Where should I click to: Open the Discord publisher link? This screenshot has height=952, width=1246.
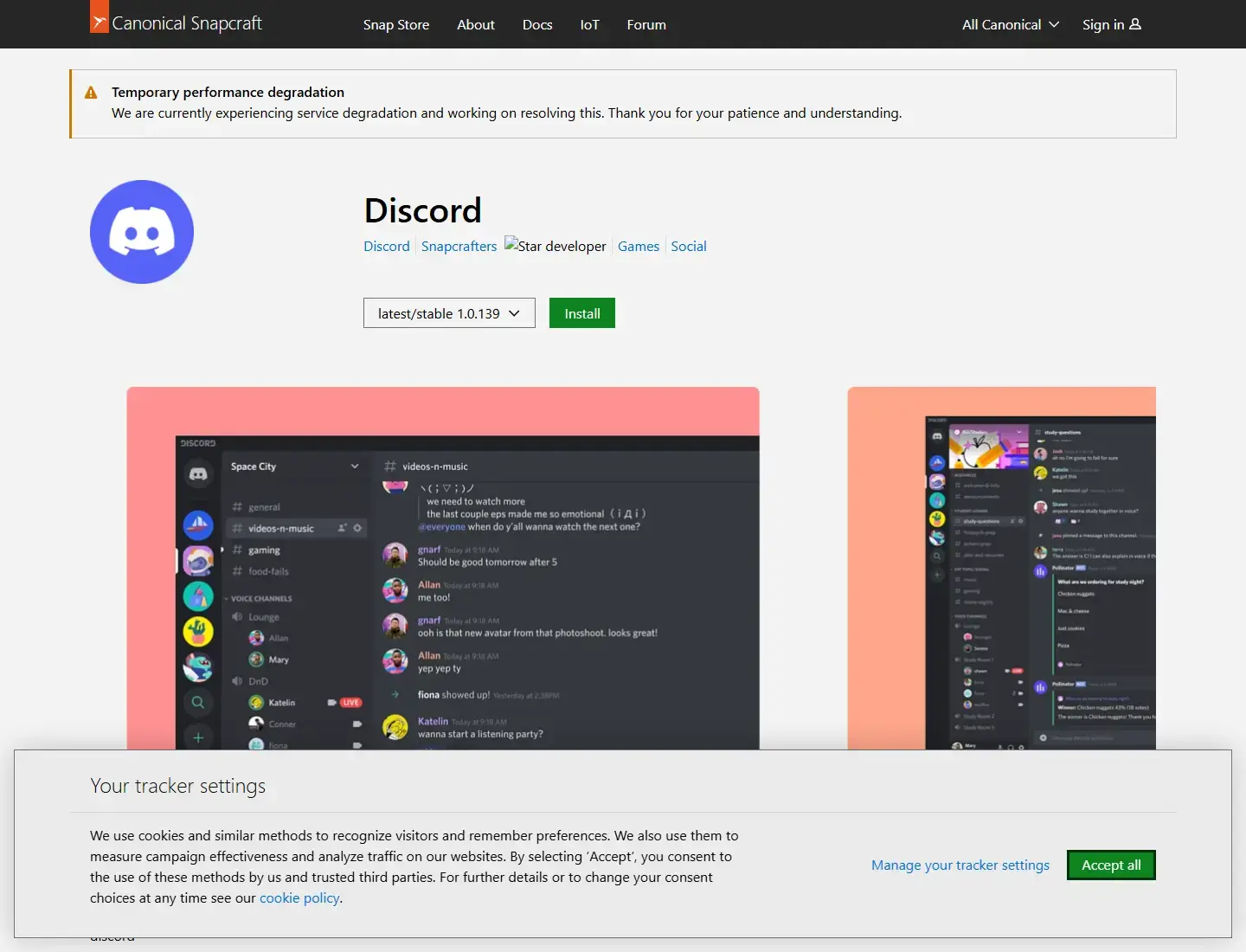[x=387, y=246]
